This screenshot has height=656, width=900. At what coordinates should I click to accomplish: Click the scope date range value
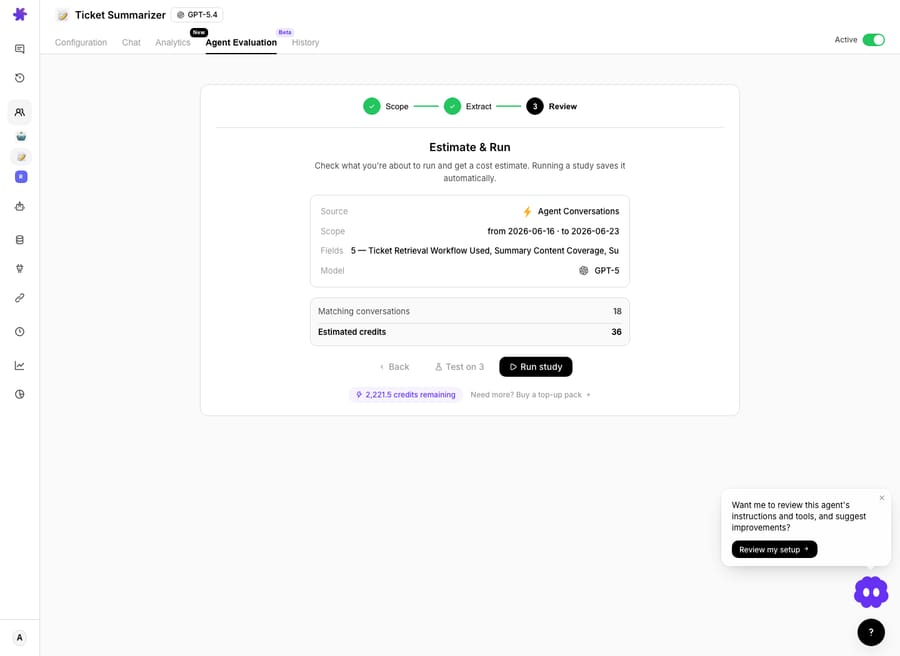click(553, 231)
